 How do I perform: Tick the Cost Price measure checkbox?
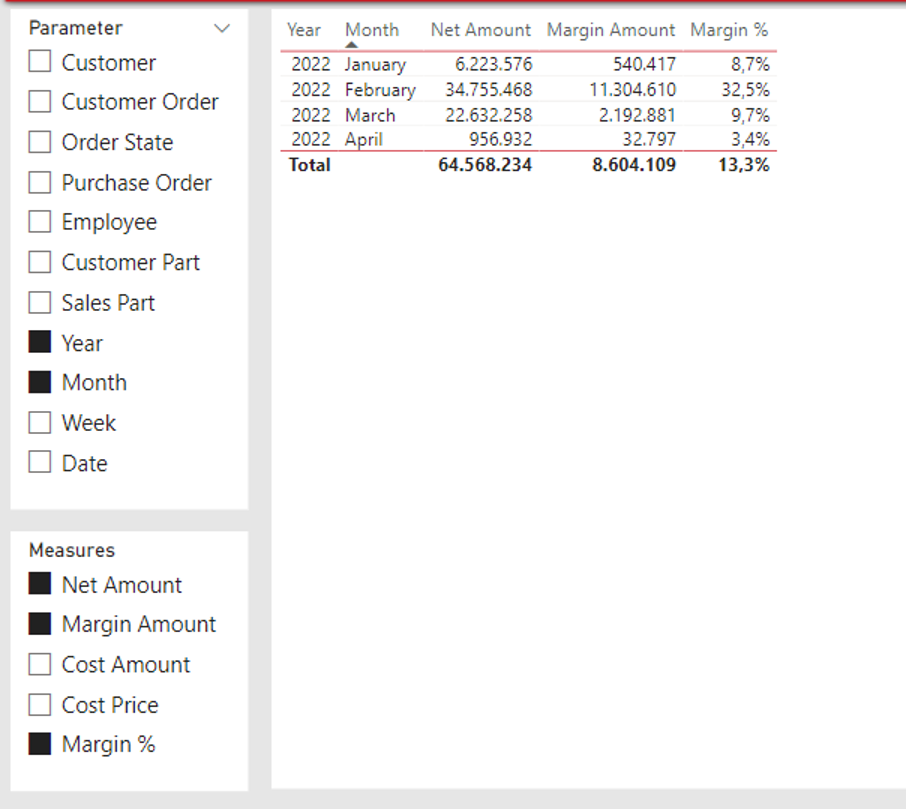[x=40, y=704]
